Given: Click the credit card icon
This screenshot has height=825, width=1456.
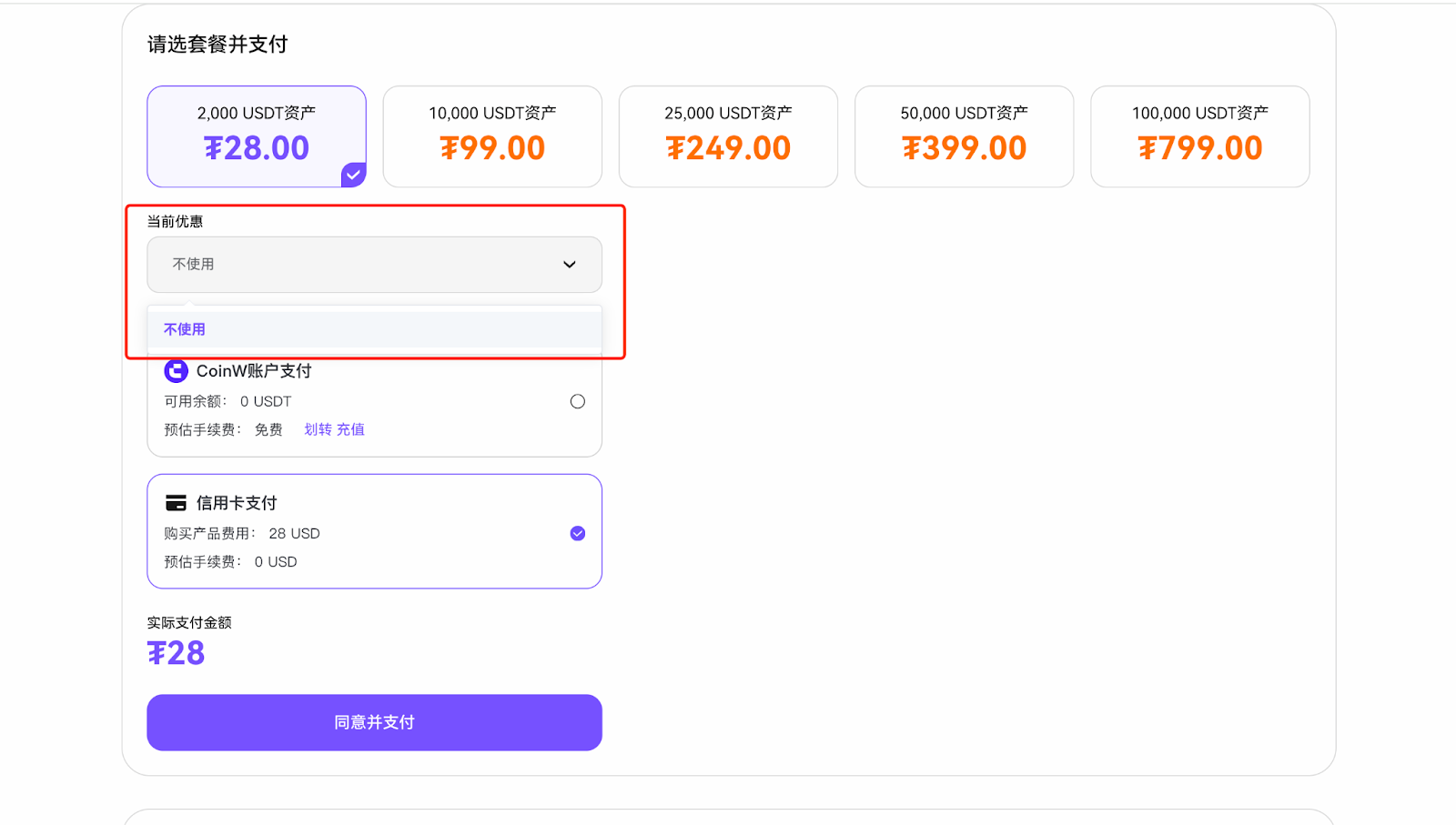Looking at the screenshot, I should pyautogui.click(x=176, y=503).
